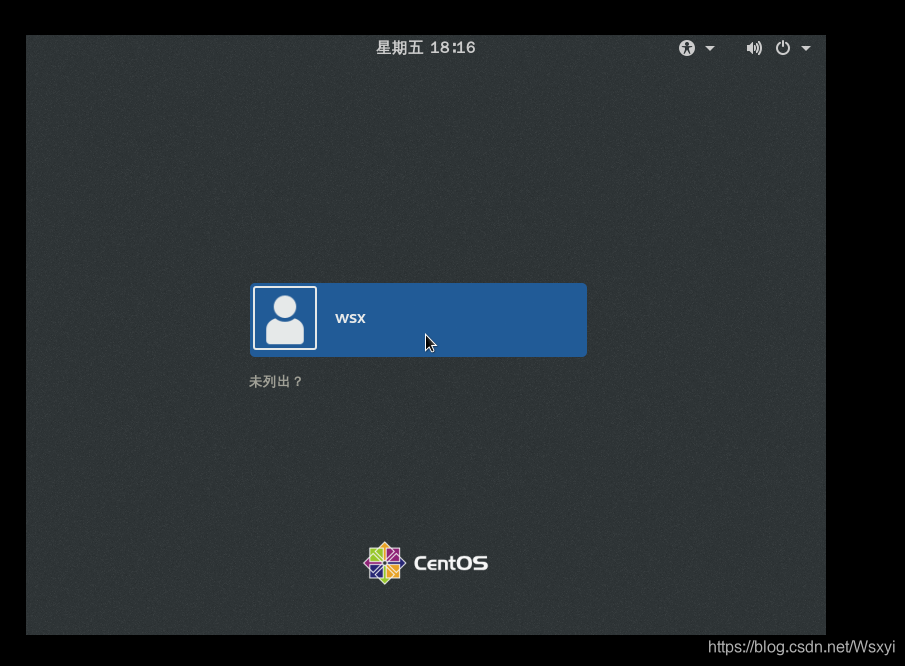
Task: Click the wsx user avatar
Action: click(x=285, y=318)
